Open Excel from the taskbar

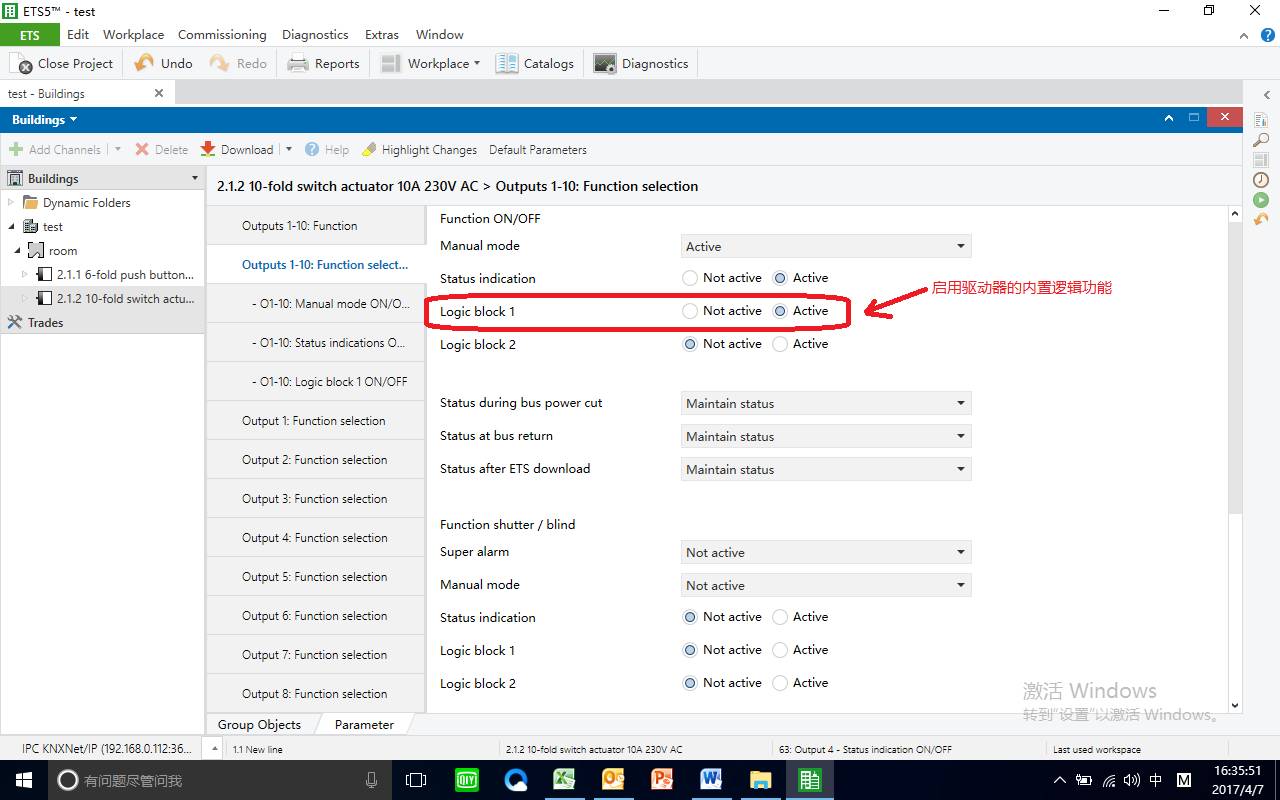pos(564,780)
